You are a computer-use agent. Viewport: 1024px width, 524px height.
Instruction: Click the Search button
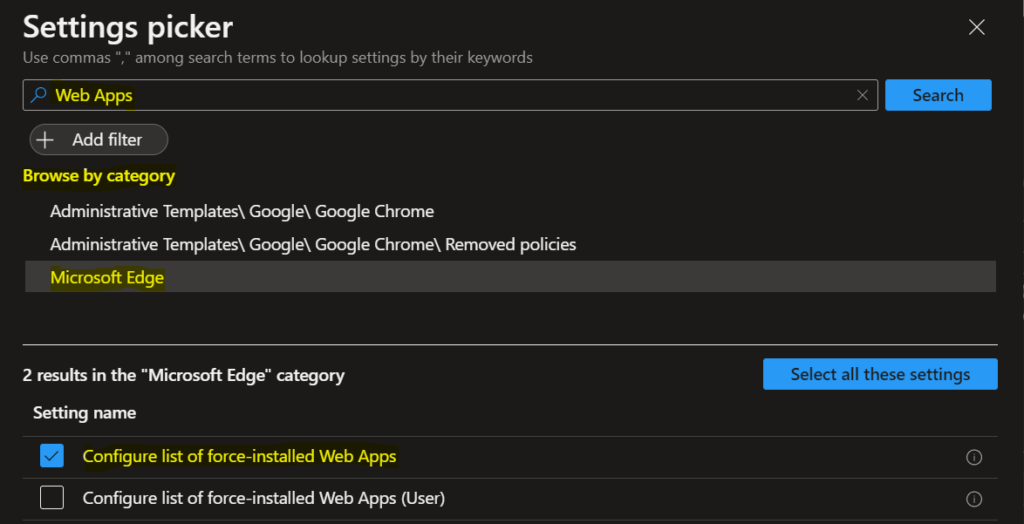[938, 95]
